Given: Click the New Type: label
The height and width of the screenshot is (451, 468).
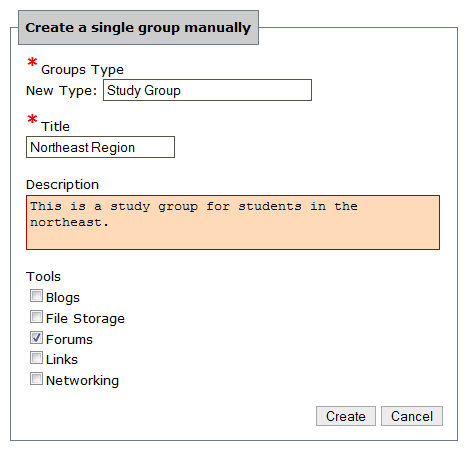Looking at the screenshot, I should coord(61,91).
